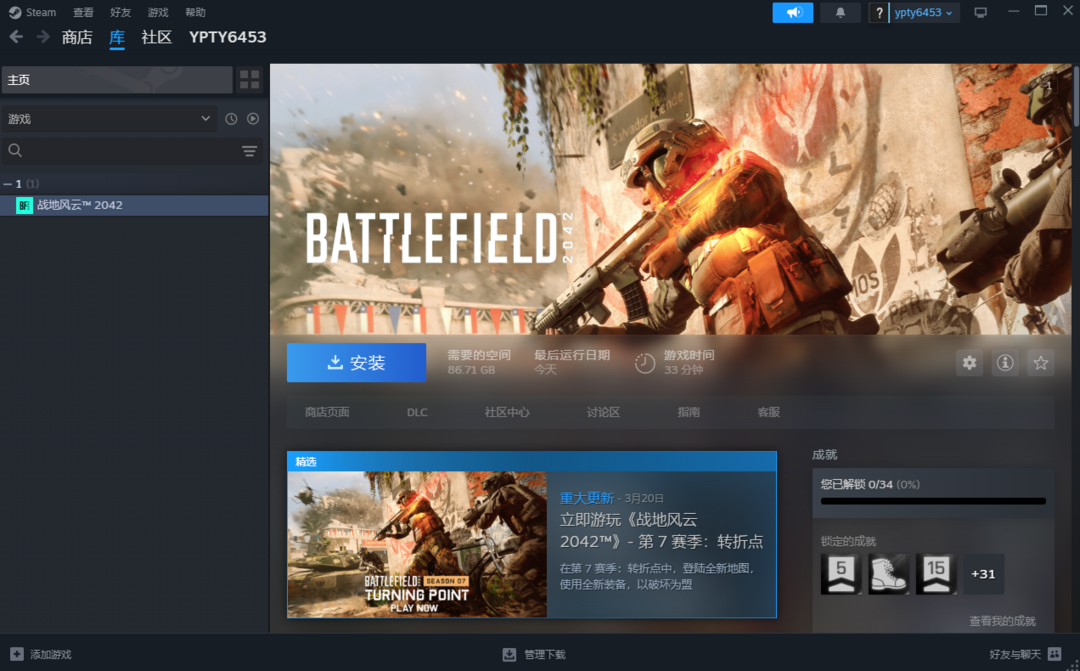Select 战地风云 2042 in the game list
The height and width of the screenshot is (671, 1080).
click(x=134, y=205)
